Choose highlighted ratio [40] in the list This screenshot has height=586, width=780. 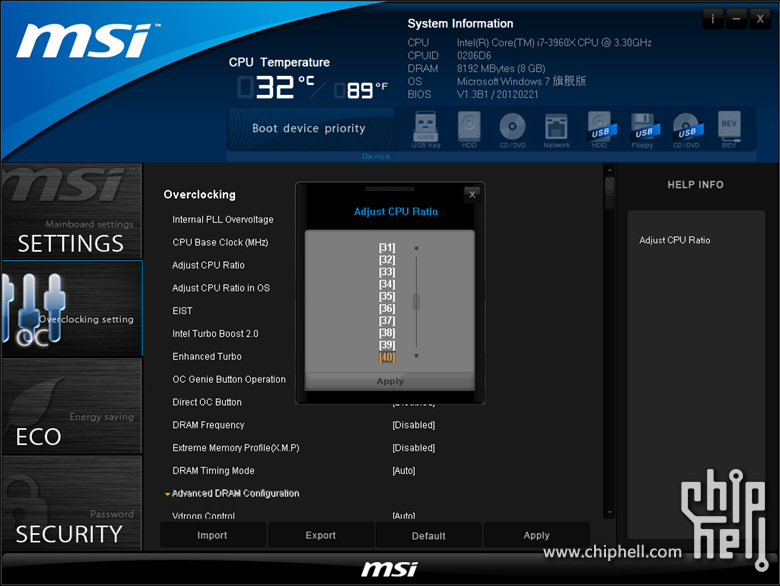[387, 357]
